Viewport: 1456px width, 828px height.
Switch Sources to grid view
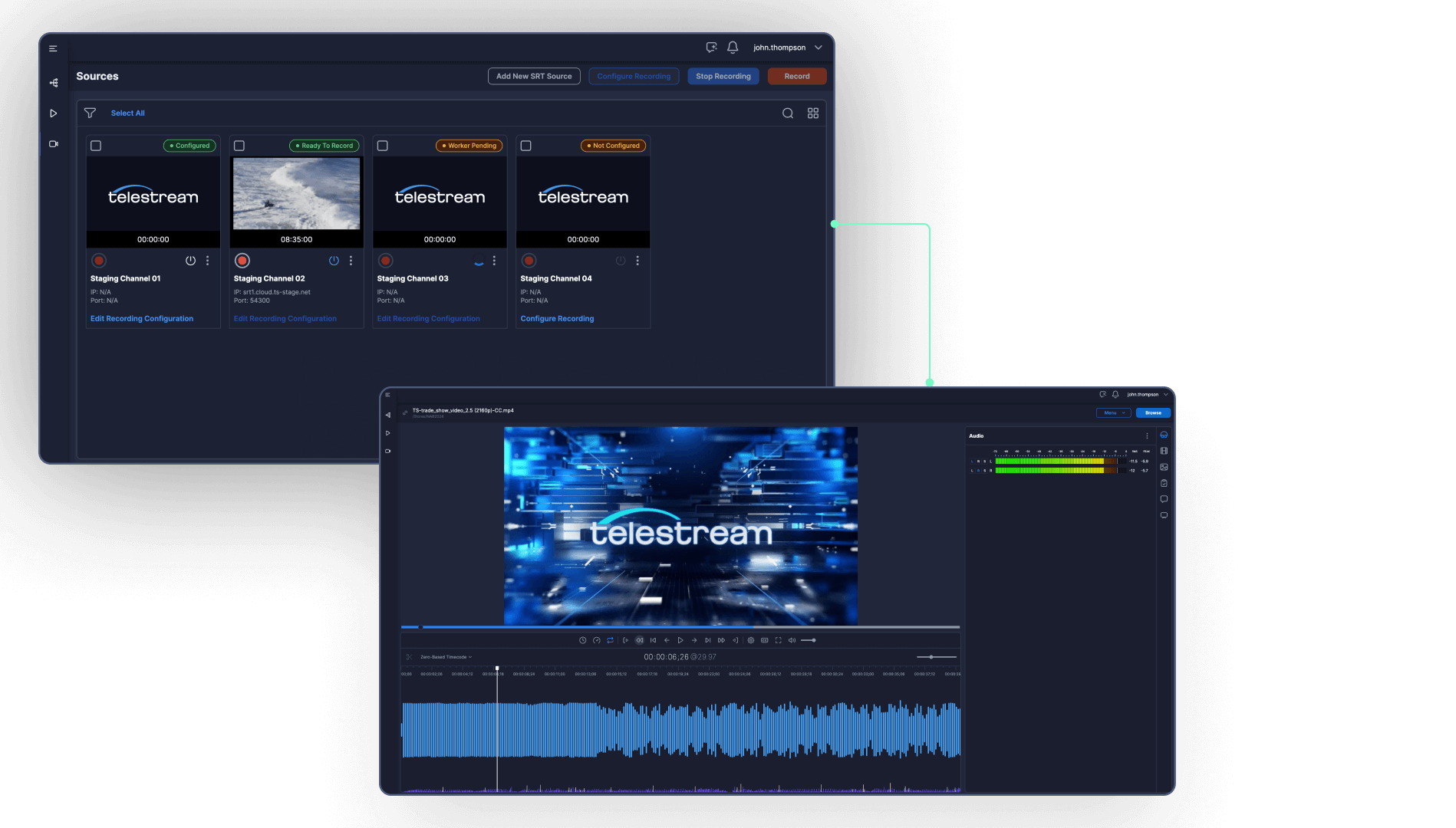(x=812, y=113)
